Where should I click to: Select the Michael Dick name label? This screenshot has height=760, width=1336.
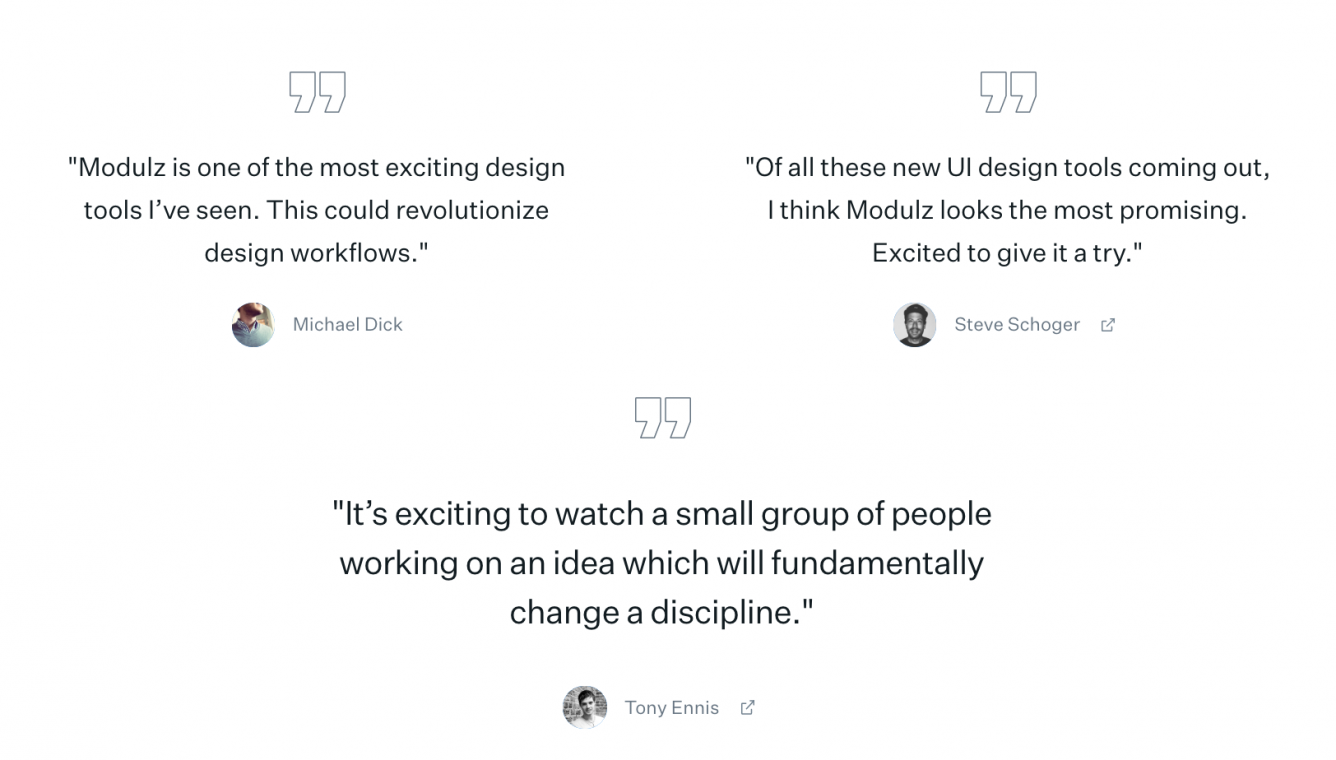coord(347,325)
